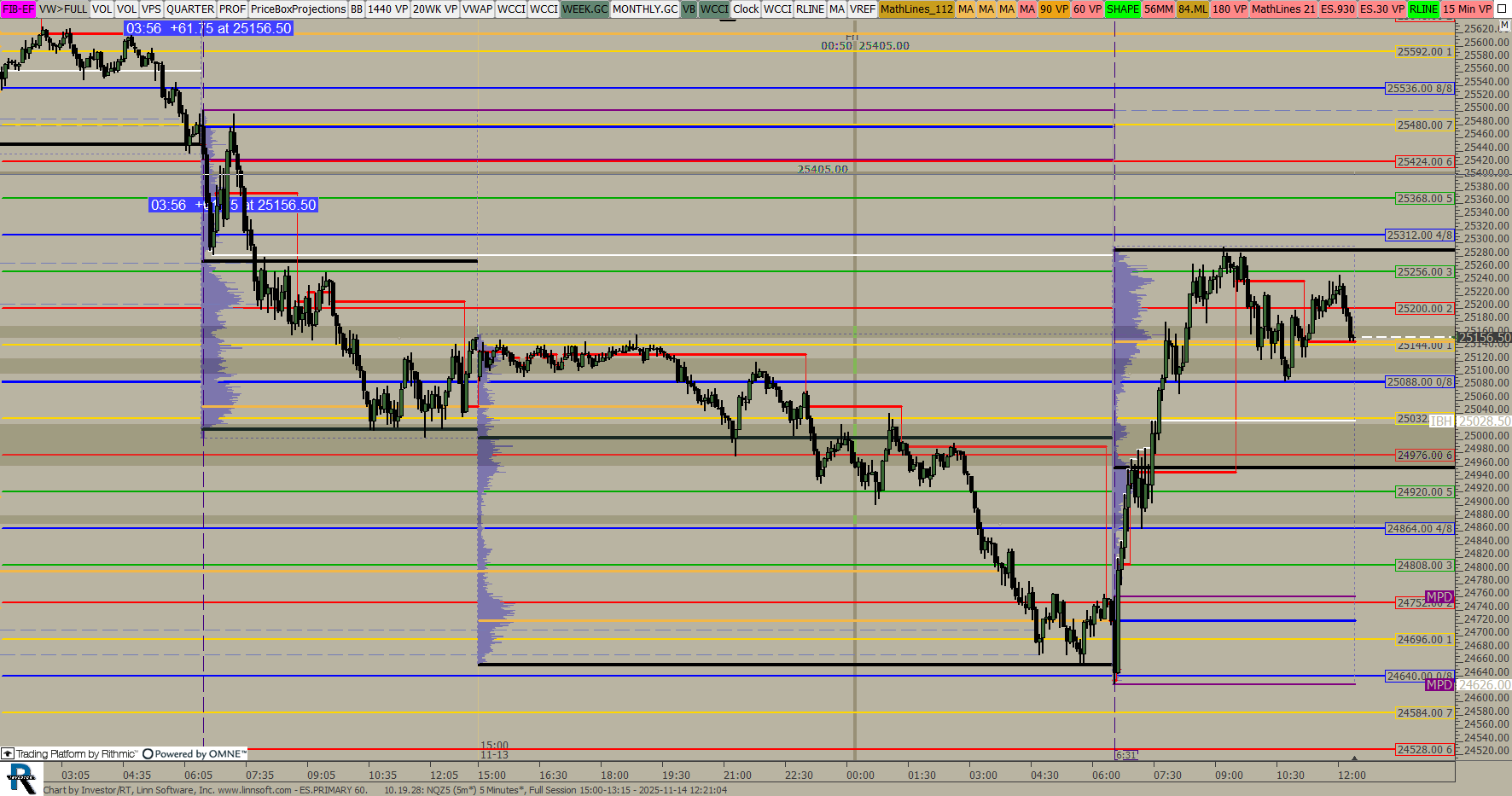Click the Investor/RT logo icon in the corner
This screenshot has width=1512, height=796.
click(21, 778)
